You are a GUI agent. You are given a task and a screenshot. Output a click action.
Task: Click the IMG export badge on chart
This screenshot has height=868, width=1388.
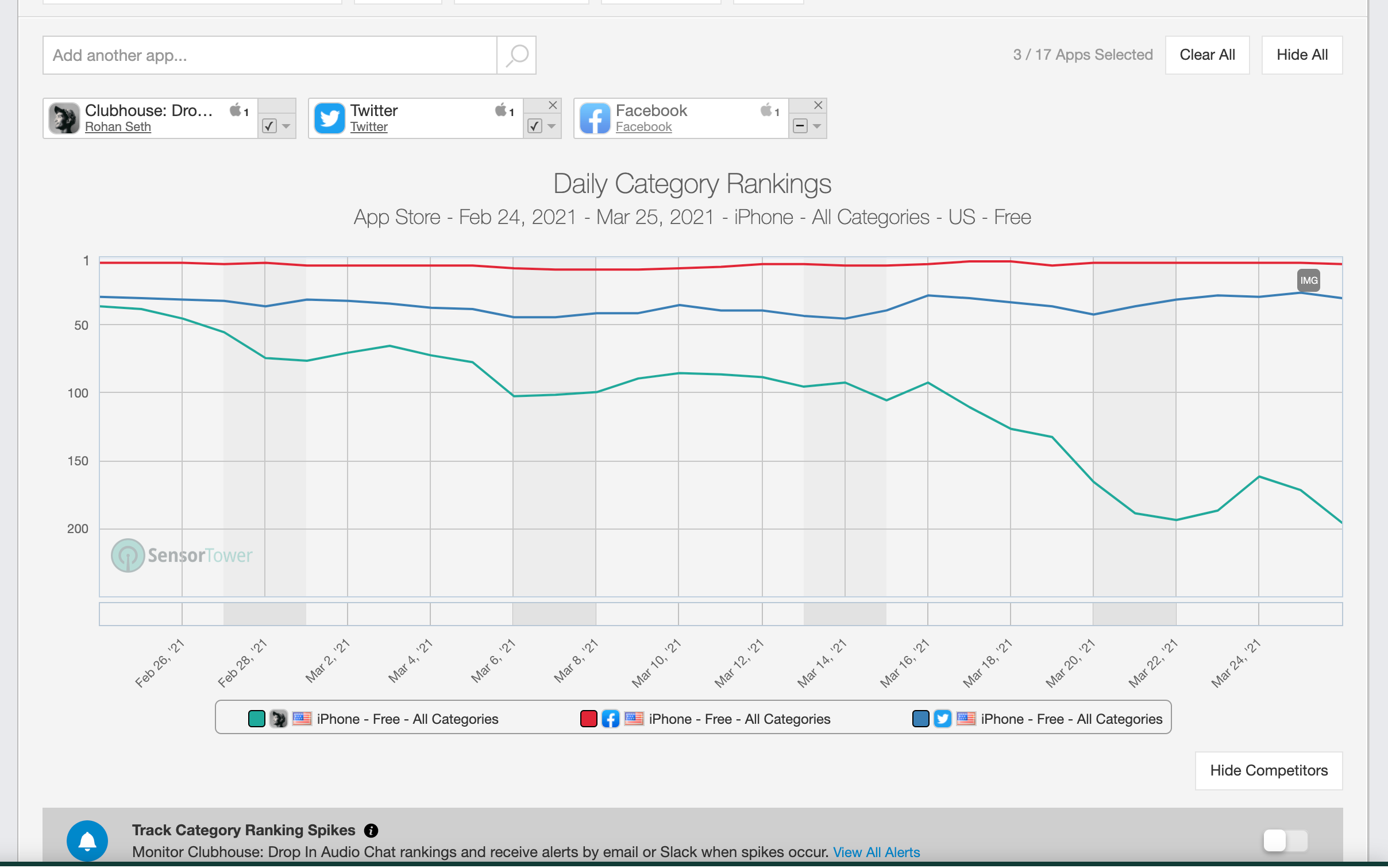pyautogui.click(x=1308, y=280)
